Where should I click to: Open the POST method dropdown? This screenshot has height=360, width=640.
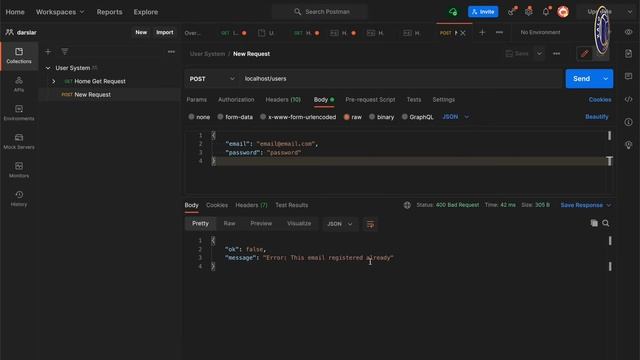(212, 79)
